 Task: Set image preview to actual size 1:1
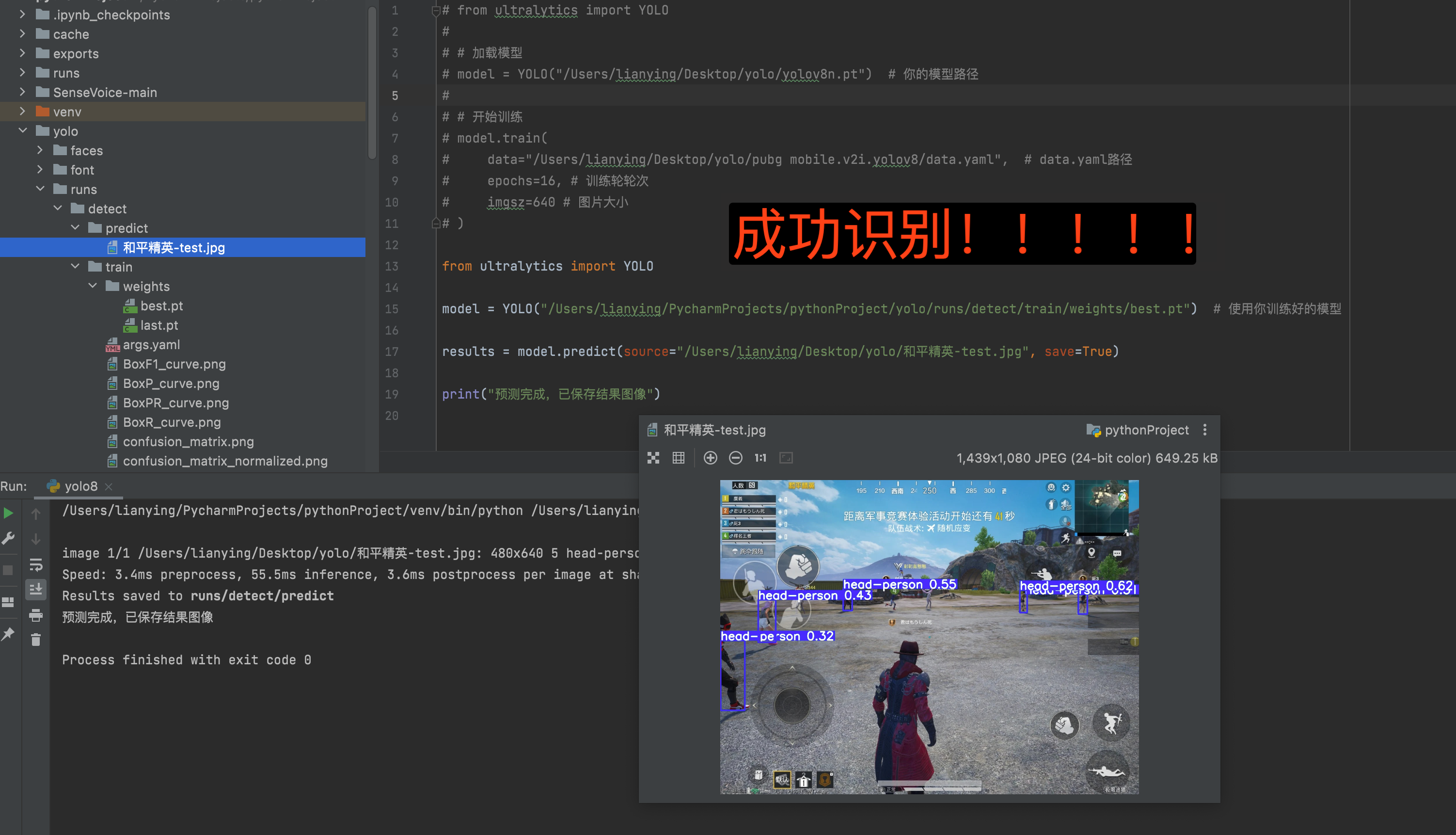760,458
